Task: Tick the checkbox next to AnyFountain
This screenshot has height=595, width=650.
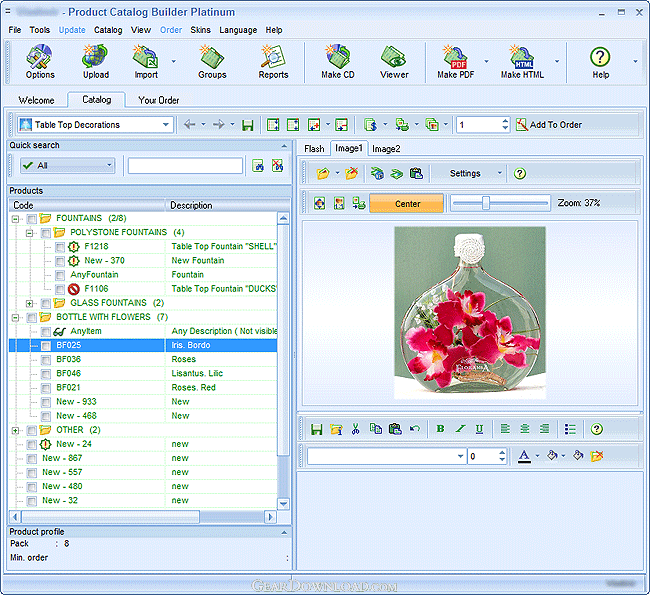Action: tap(60, 275)
